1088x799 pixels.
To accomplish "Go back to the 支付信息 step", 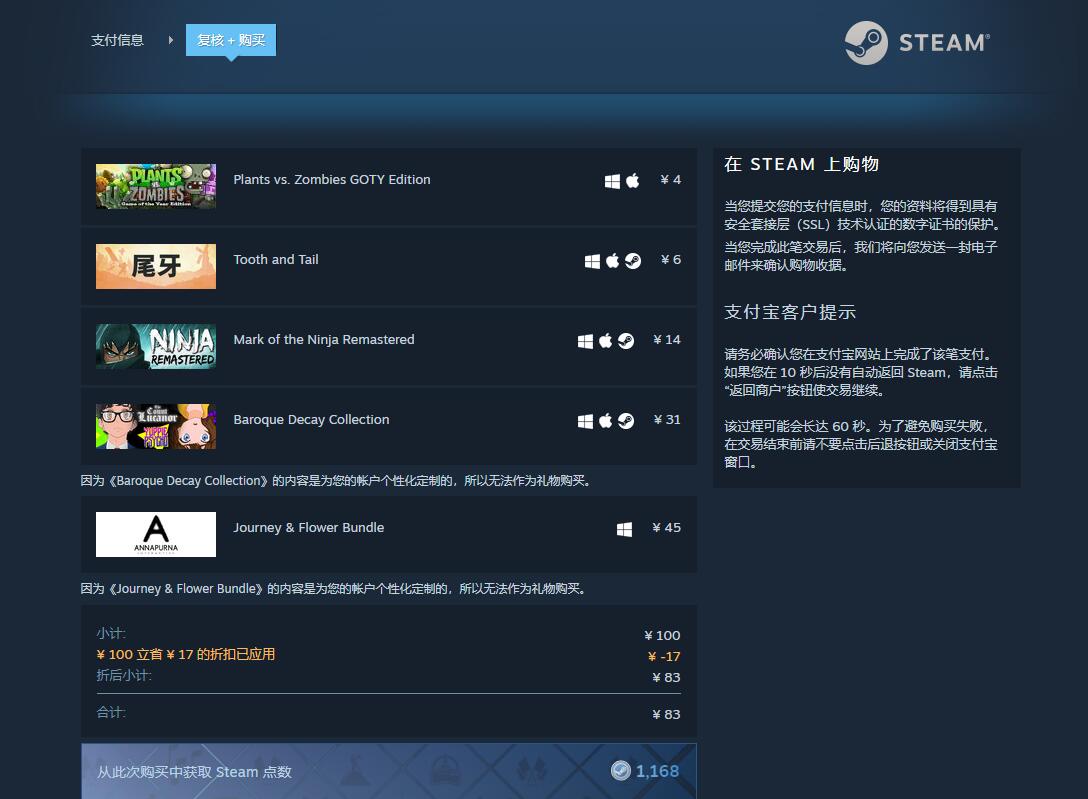I will pyautogui.click(x=117, y=40).
